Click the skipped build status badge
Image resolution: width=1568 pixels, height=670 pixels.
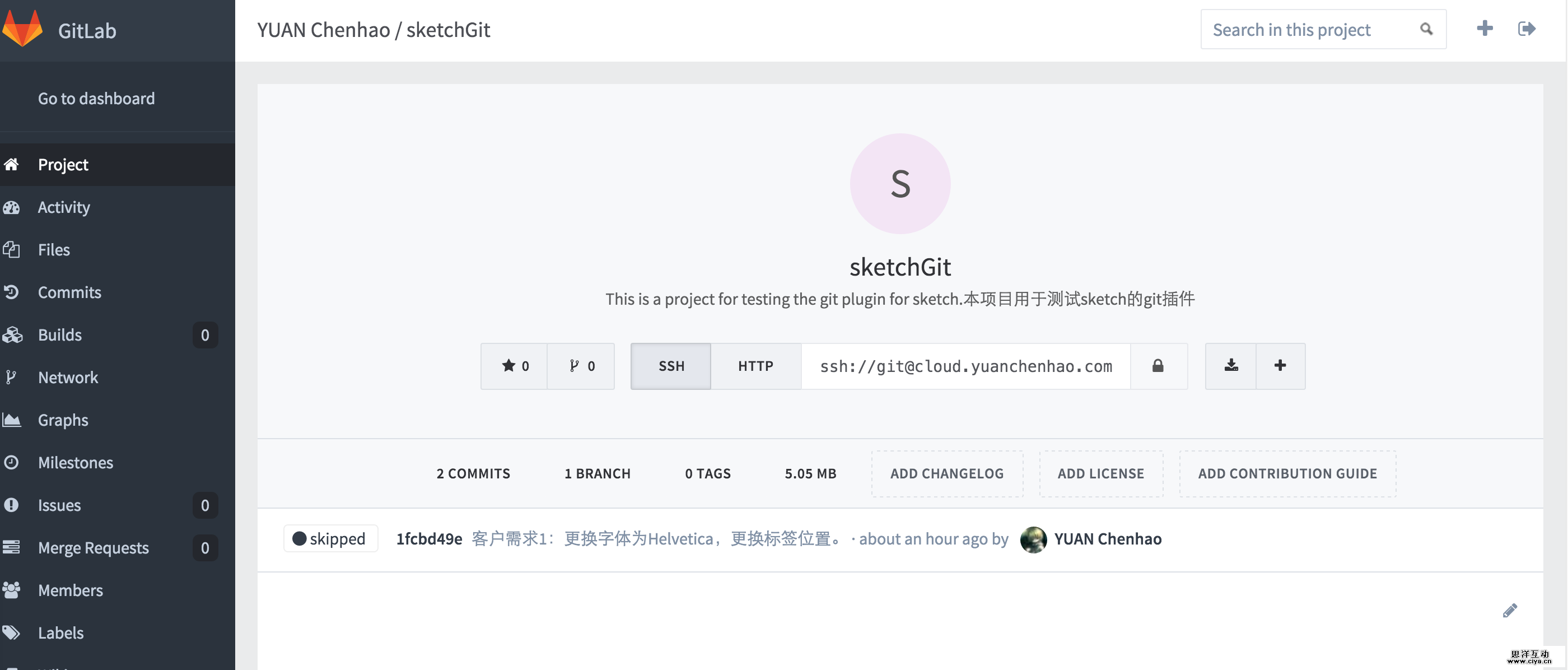coord(330,539)
